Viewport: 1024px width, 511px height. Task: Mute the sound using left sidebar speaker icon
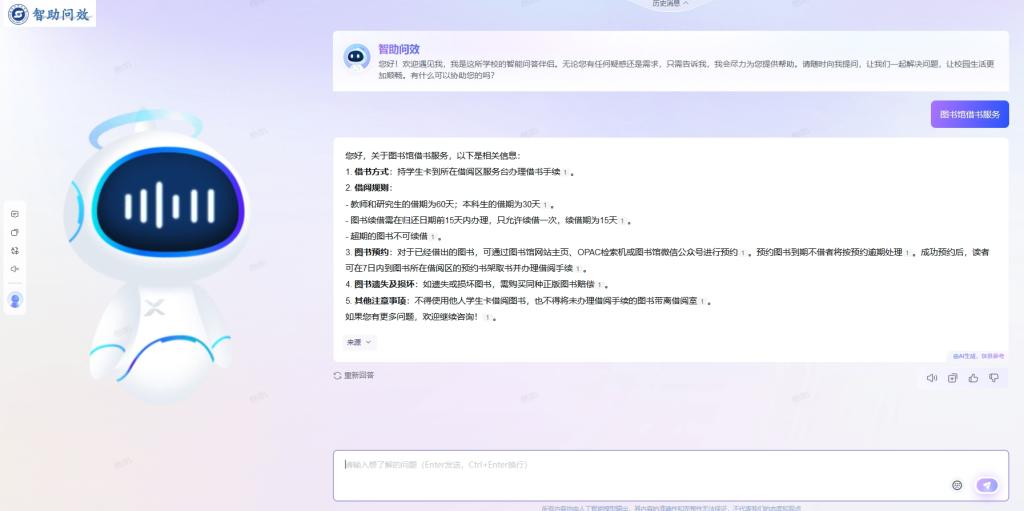coord(15,269)
